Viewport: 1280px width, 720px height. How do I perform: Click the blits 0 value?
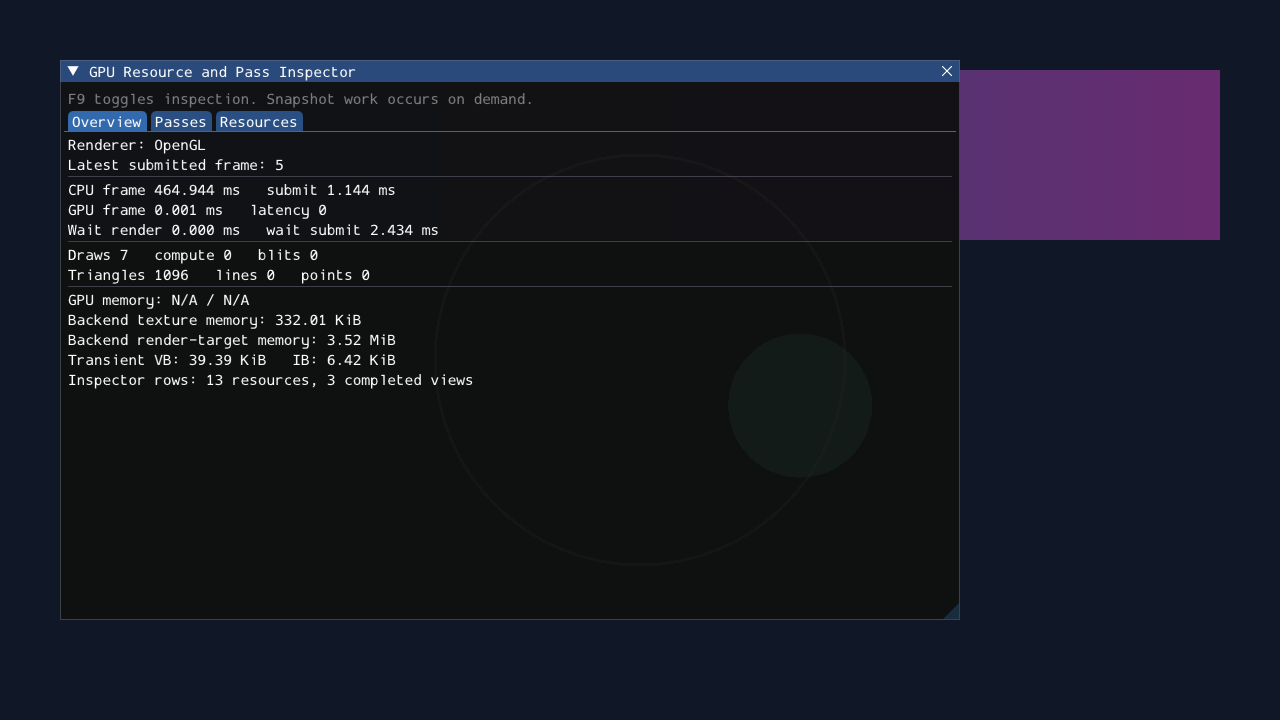(x=288, y=255)
